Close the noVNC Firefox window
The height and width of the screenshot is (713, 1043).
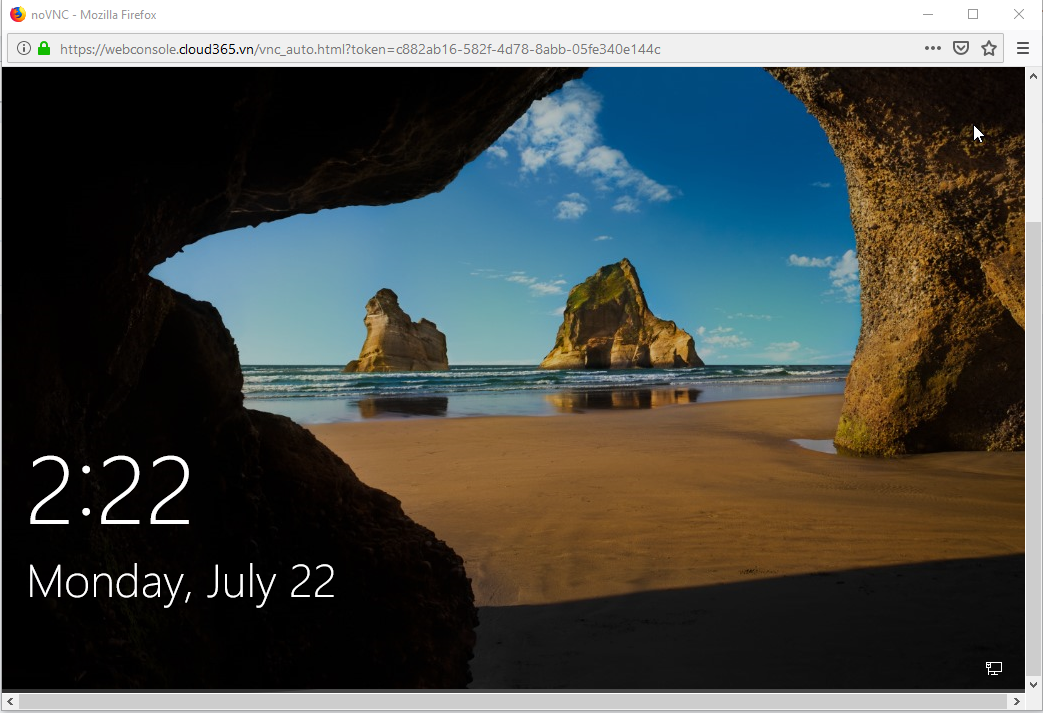pos(1018,14)
